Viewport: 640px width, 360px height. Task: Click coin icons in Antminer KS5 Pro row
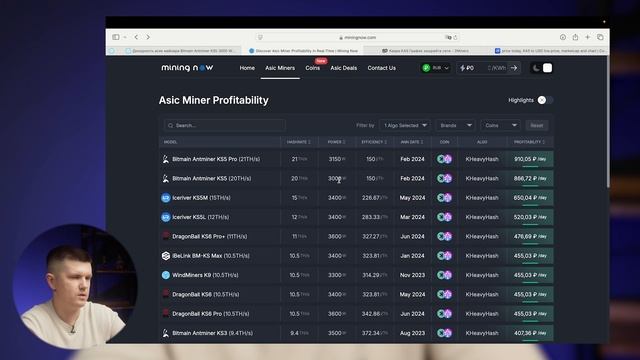click(x=444, y=159)
